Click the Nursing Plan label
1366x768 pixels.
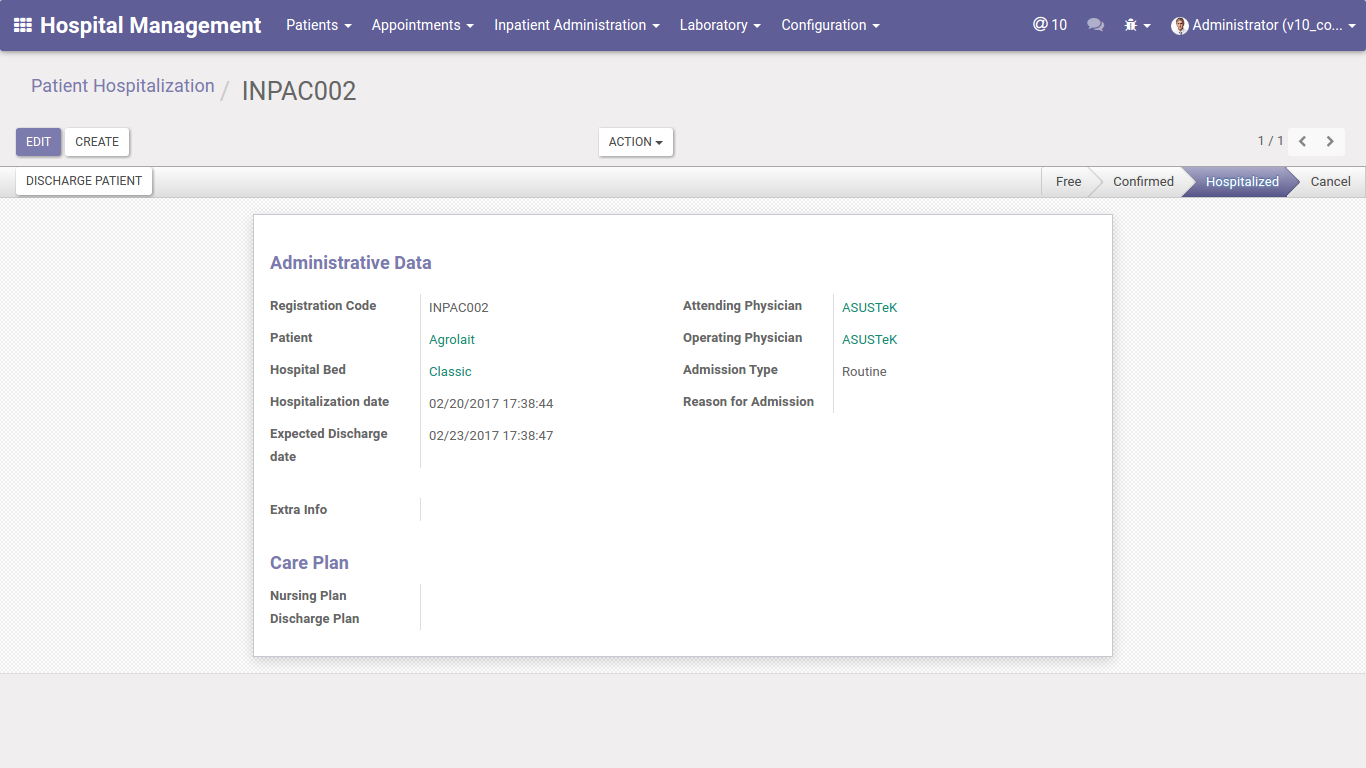pos(308,596)
